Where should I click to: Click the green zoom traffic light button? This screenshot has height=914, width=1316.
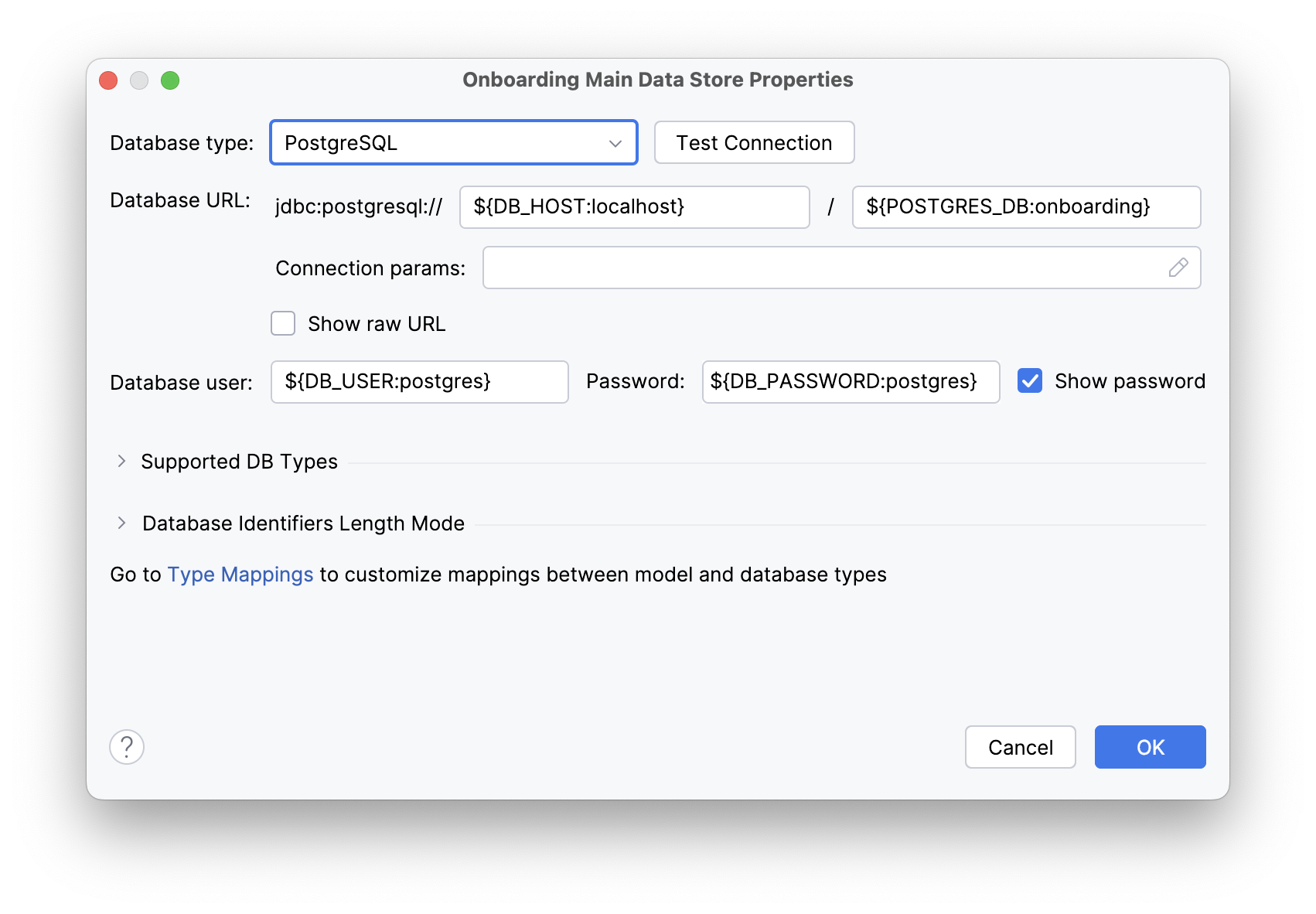click(x=171, y=80)
